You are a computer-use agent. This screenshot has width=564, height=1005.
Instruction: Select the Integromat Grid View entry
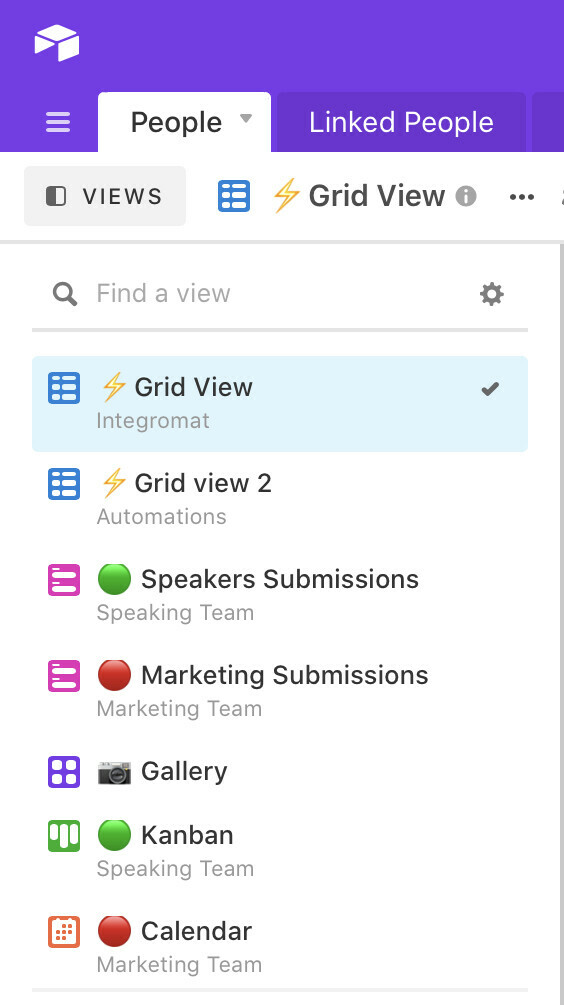(280, 404)
